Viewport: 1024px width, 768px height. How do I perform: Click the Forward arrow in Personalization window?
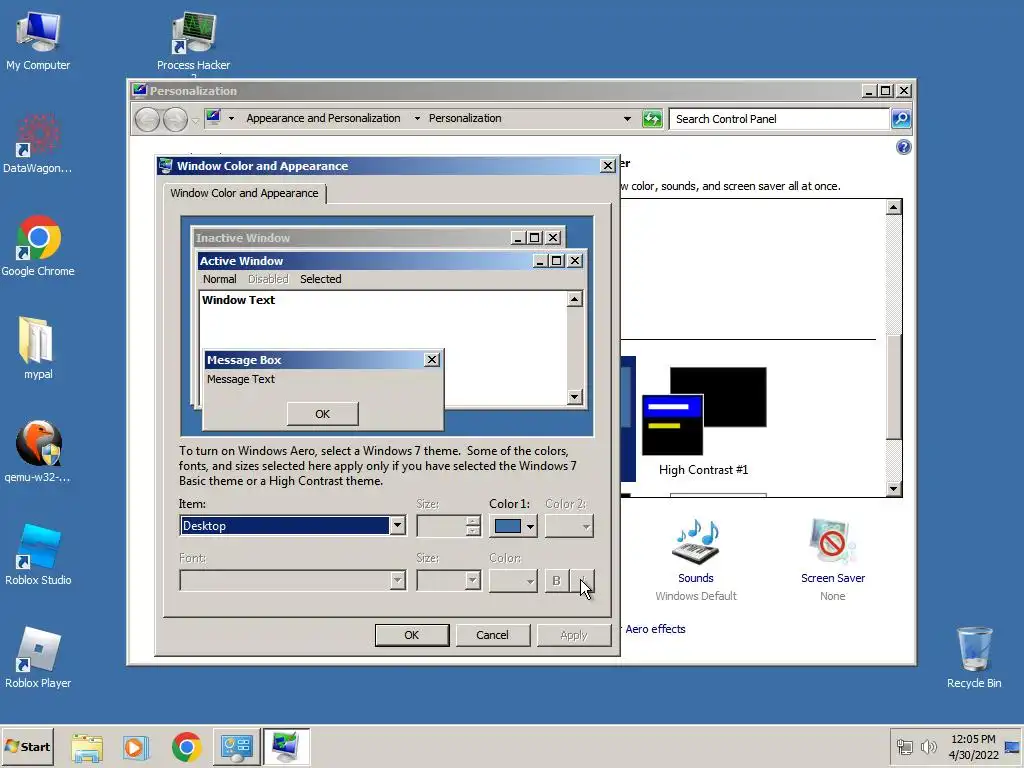click(x=175, y=119)
